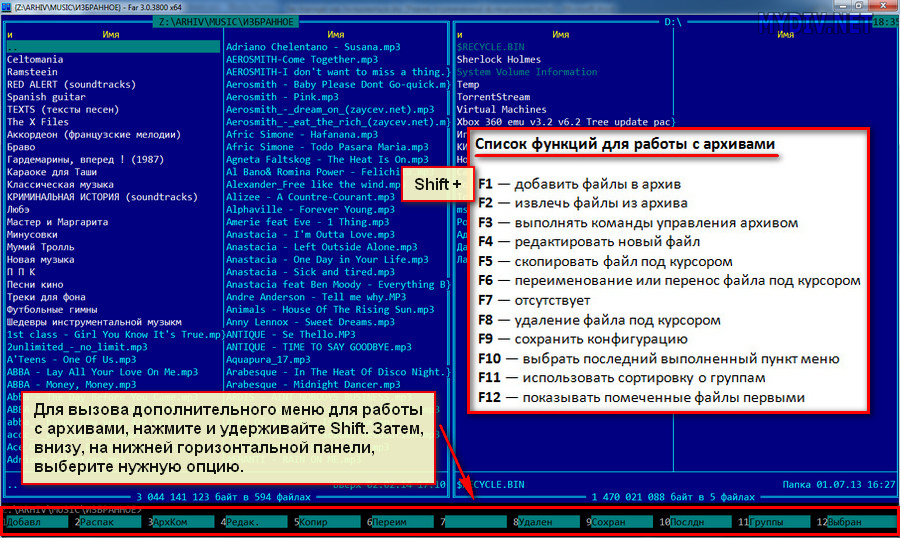Select Новая музыка folder
This screenshot has width=900, height=538.
(40, 260)
